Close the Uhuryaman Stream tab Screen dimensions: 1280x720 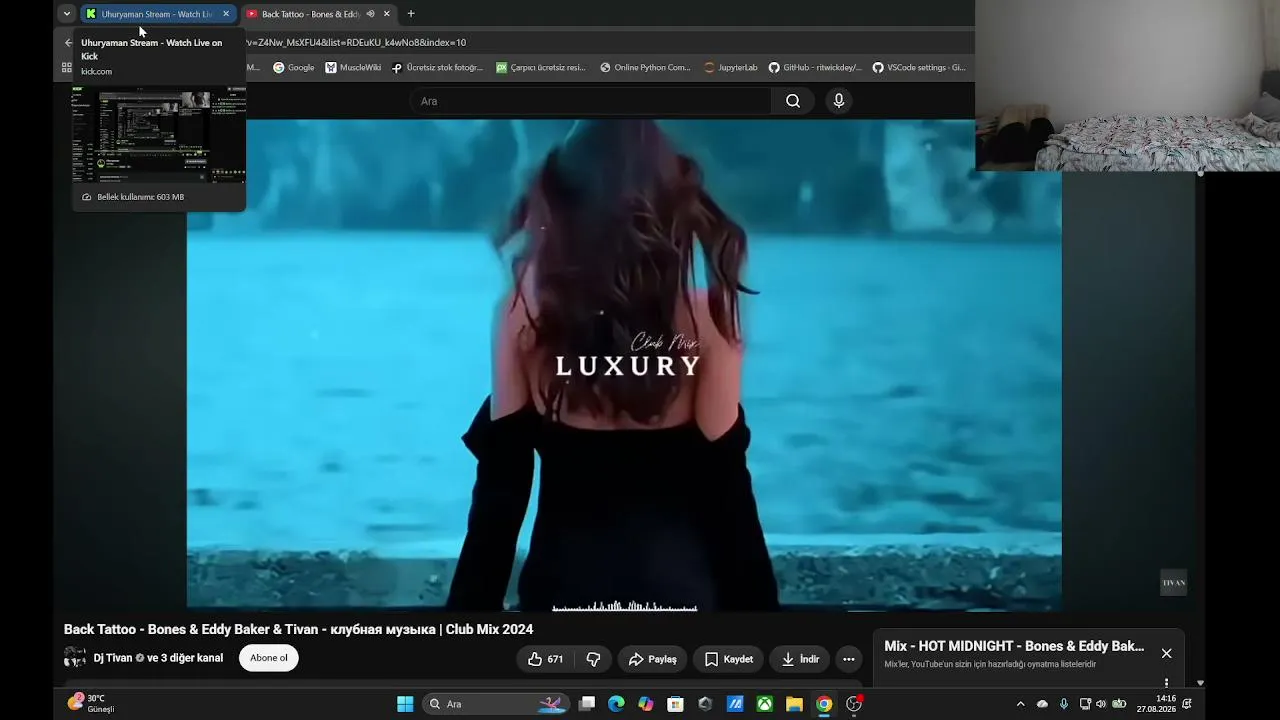coord(226,14)
